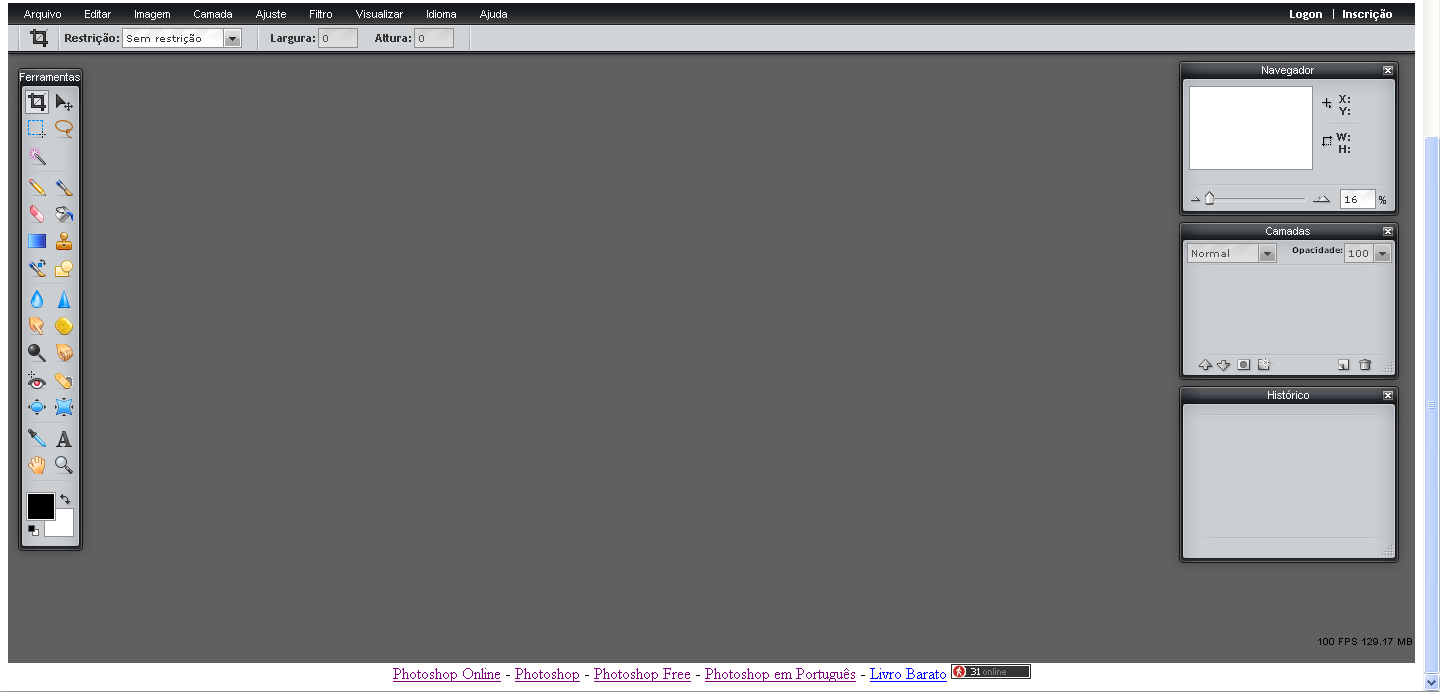The width and height of the screenshot is (1440, 692).
Task: Open the Arquivo menu
Action: [x=42, y=14]
